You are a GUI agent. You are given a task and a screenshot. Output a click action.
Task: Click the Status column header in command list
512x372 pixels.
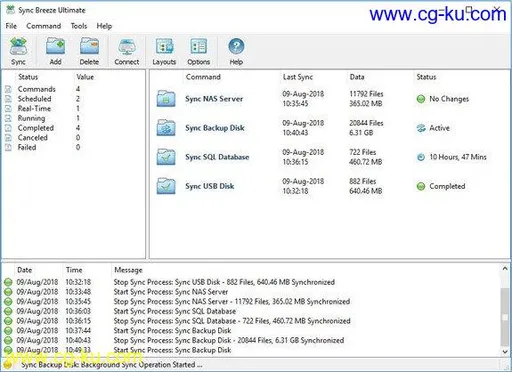click(x=426, y=77)
